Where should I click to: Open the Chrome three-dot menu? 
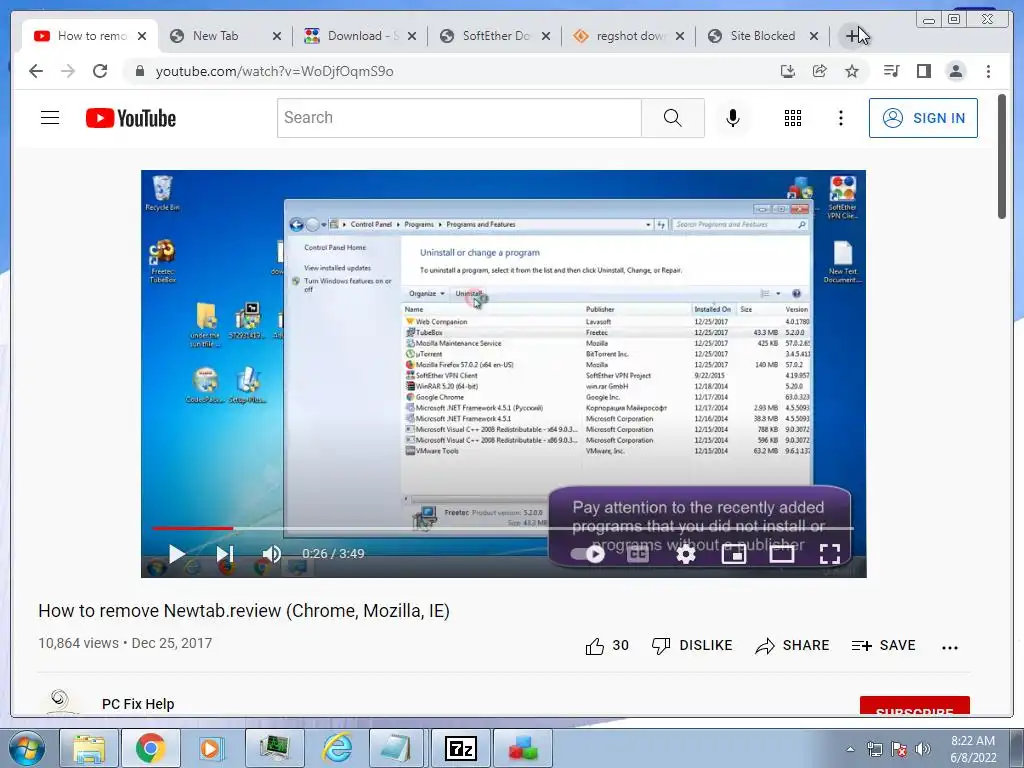point(988,71)
